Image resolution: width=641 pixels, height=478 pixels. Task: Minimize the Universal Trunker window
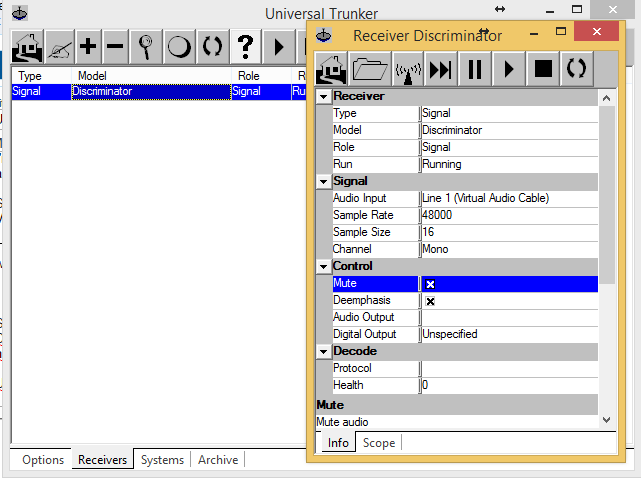click(550, 11)
